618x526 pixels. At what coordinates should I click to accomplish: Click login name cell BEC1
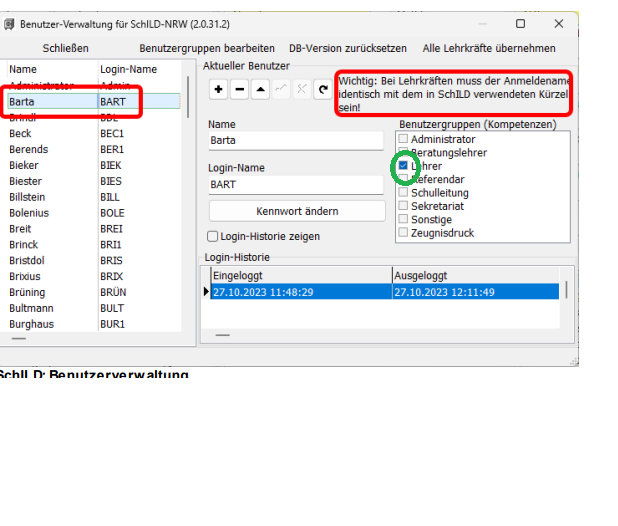click(112, 134)
